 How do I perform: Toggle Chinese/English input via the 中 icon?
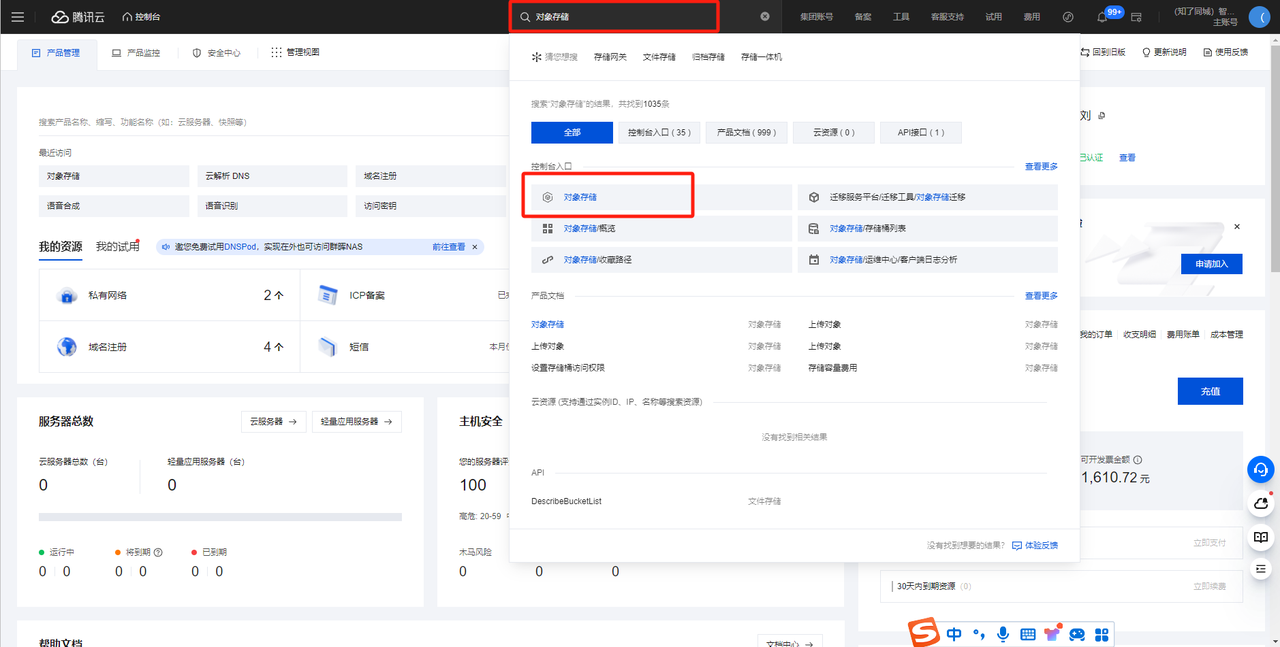click(954, 634)
